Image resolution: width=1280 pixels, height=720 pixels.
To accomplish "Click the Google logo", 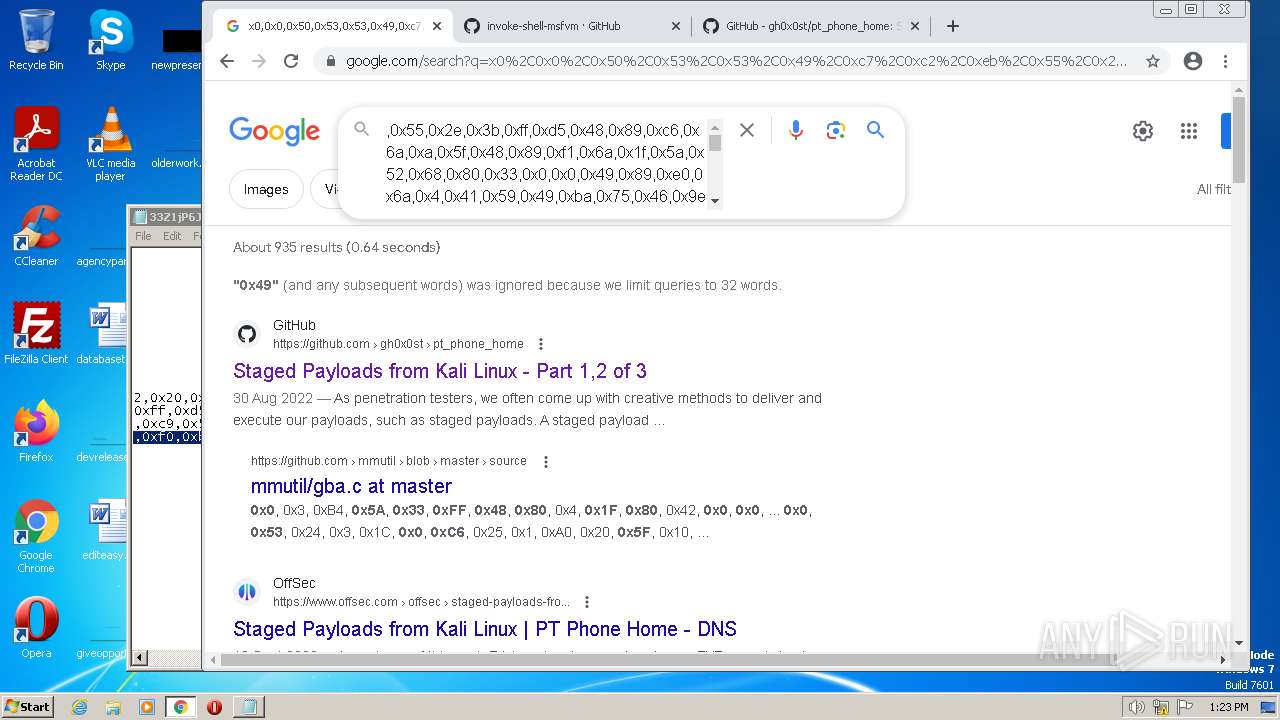I will point(274,131).
